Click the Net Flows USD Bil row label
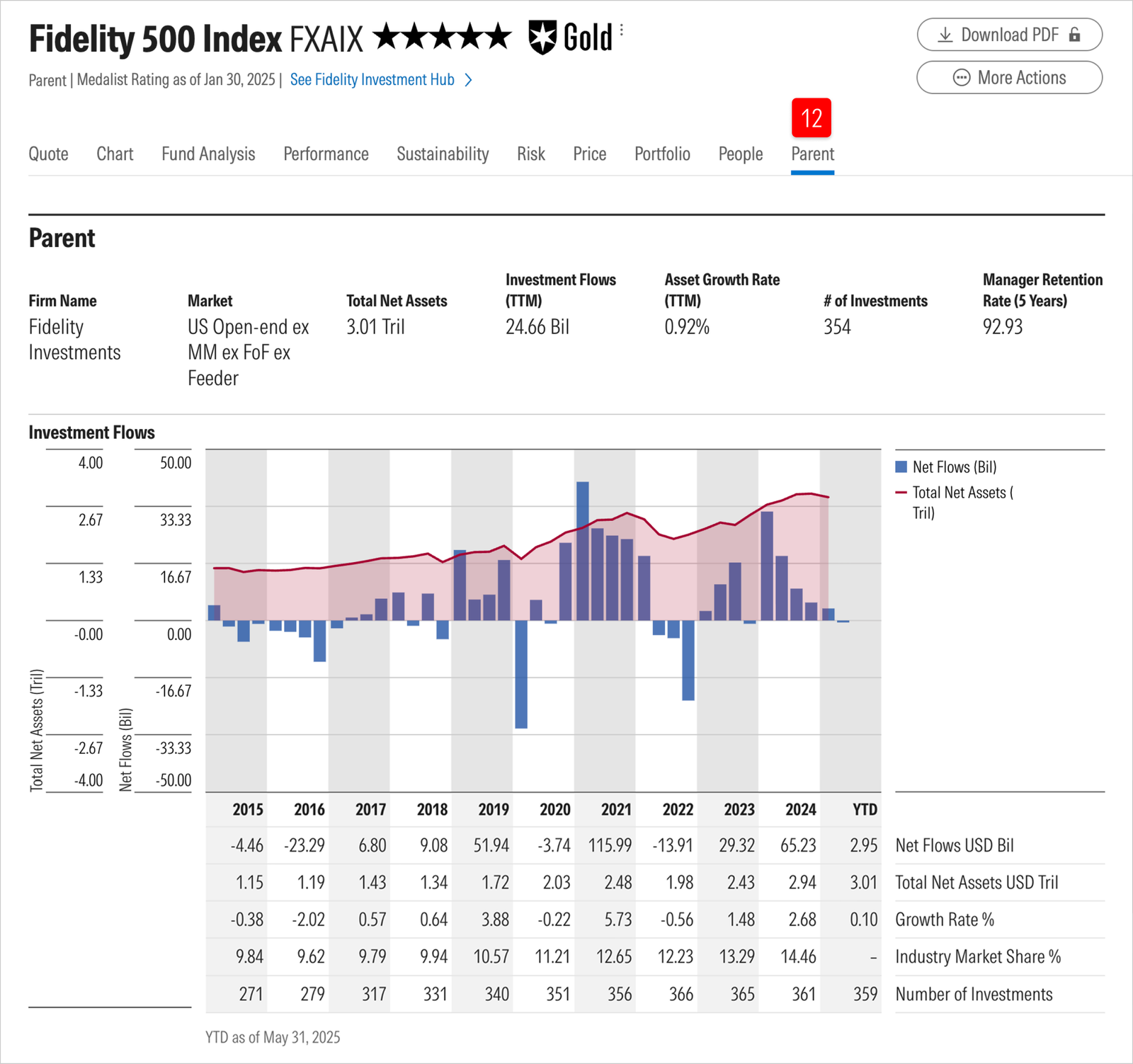Screen dimensions: 1133x1064 pos(955,845)
